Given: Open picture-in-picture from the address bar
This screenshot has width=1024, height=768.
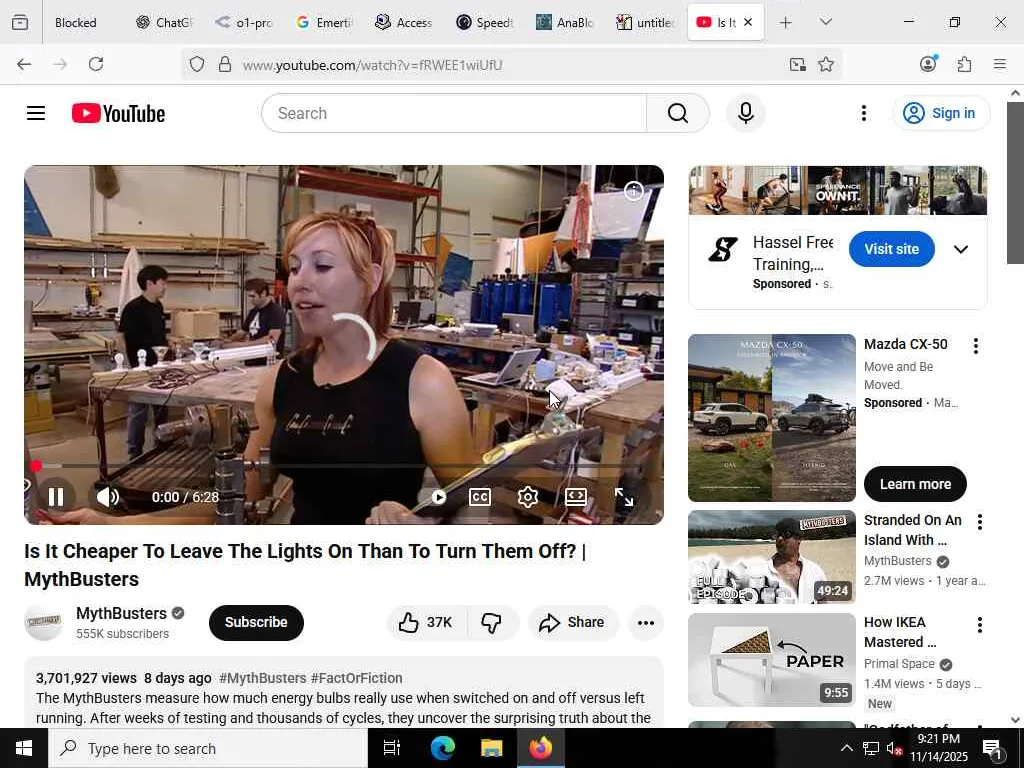Looking at the screenshot, I should (x=797, y=64).
